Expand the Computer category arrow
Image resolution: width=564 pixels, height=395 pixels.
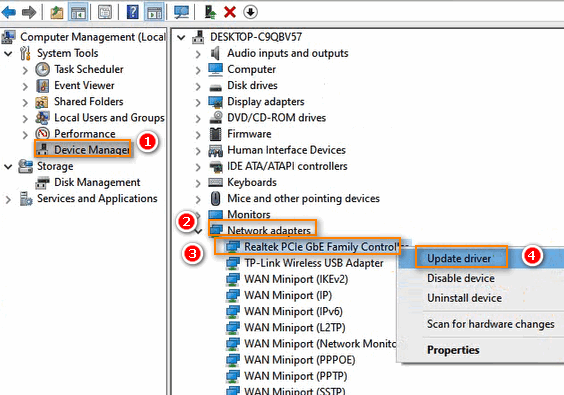pos(198,70)
